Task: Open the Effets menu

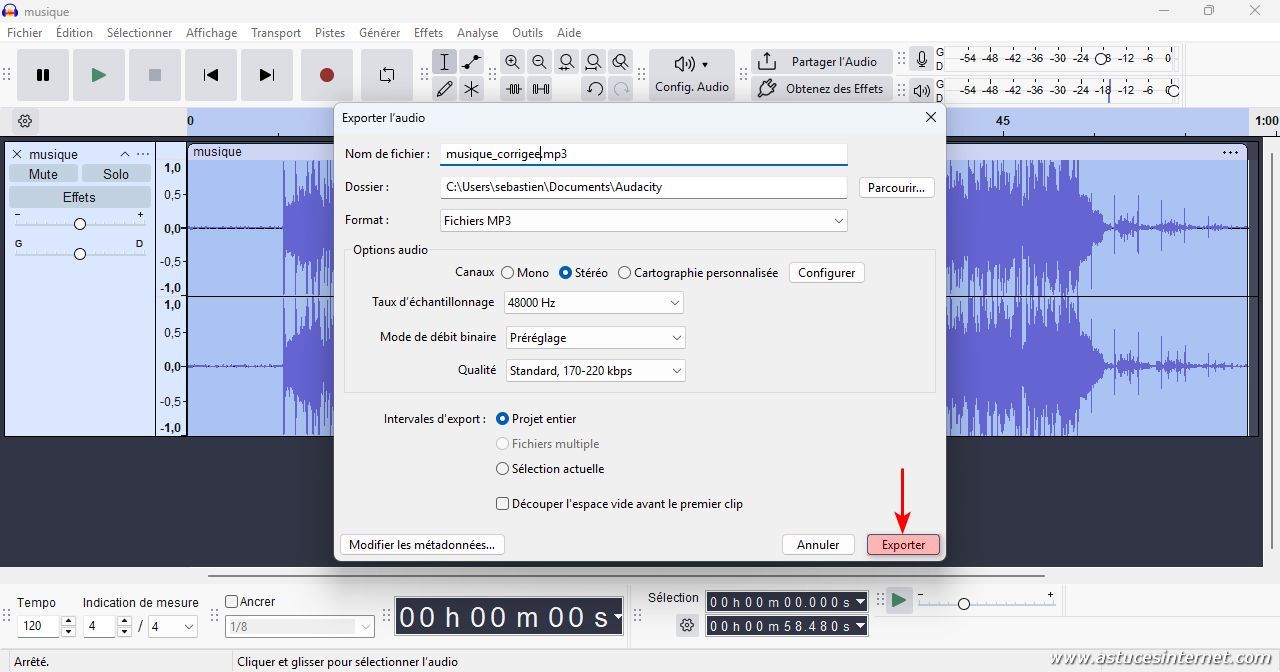Action: pyautogui.click(x=428, y=33)
